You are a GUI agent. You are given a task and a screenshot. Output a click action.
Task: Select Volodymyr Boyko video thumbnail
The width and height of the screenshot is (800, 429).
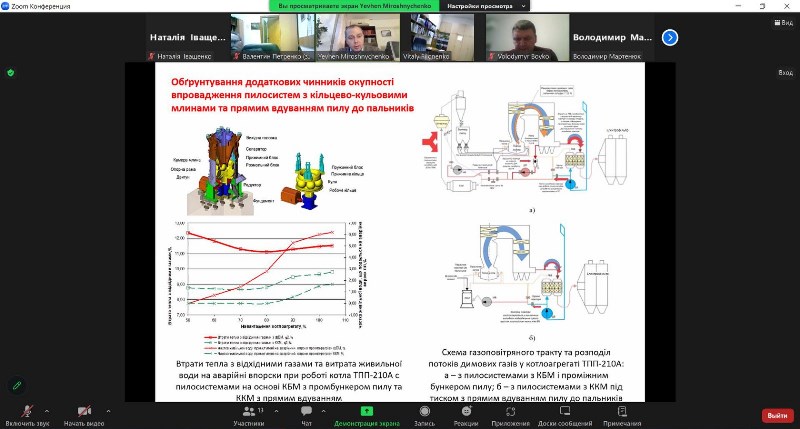click(527, 38)
